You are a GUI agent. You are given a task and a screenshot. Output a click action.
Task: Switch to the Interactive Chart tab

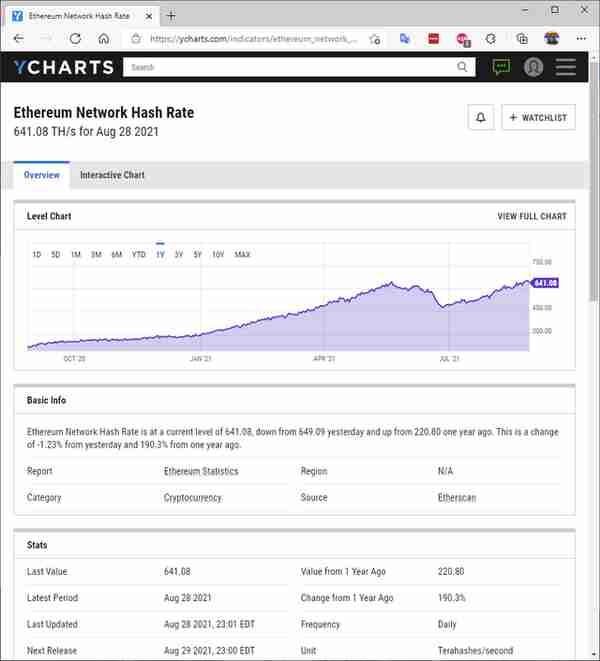(x=112, y=175)
